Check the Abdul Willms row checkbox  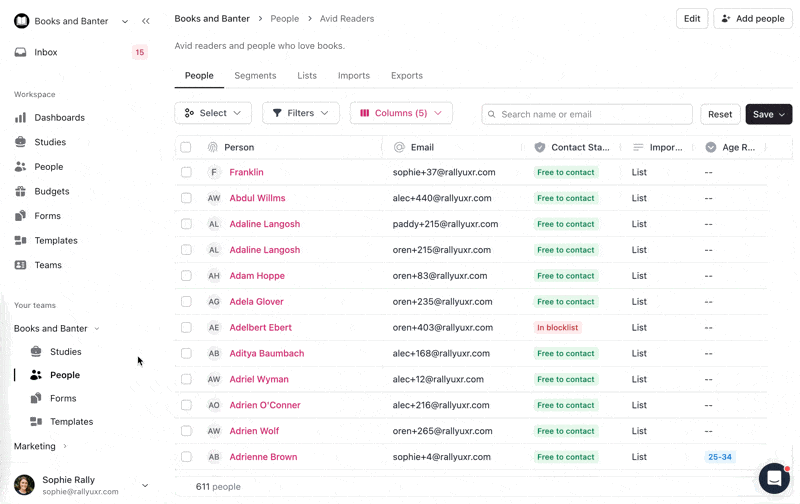pyautogui.click(x=186, y=198)
